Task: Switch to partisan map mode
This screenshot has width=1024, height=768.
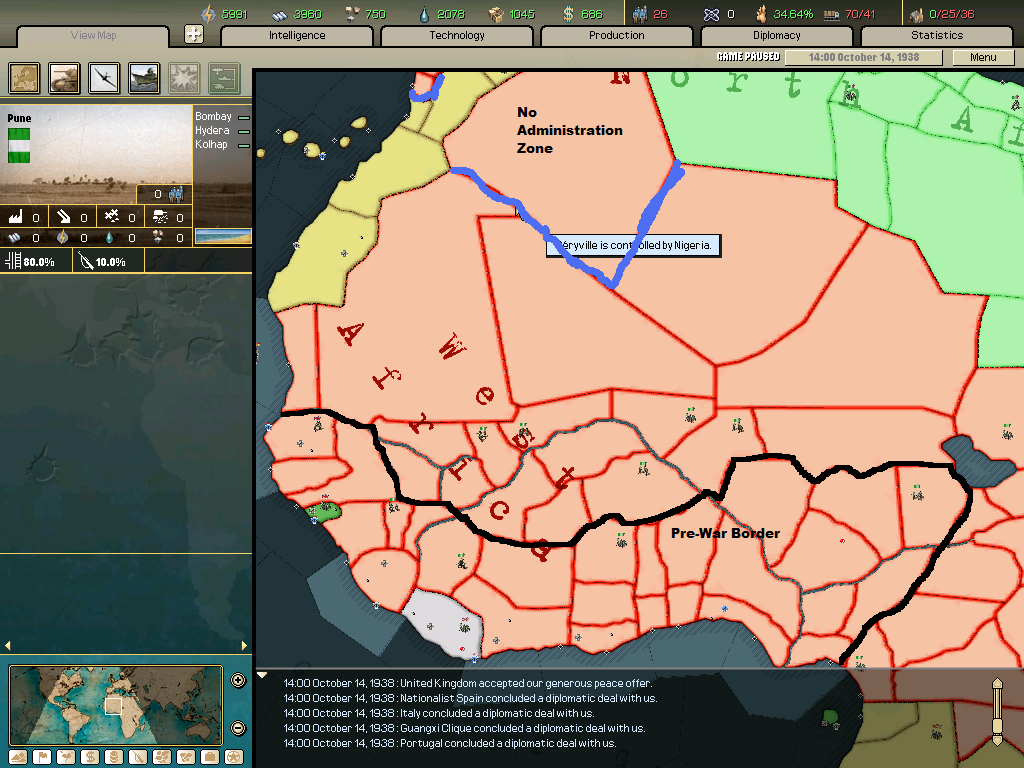Action: [x=138, y=757]
